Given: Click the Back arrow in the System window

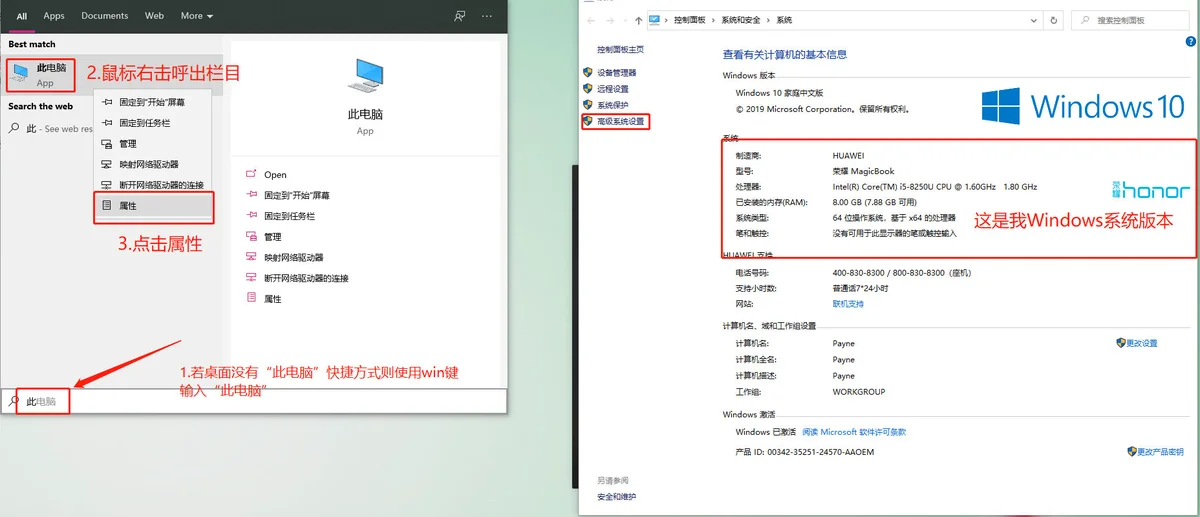Looking at the screenshot, I should pos(592,20).
